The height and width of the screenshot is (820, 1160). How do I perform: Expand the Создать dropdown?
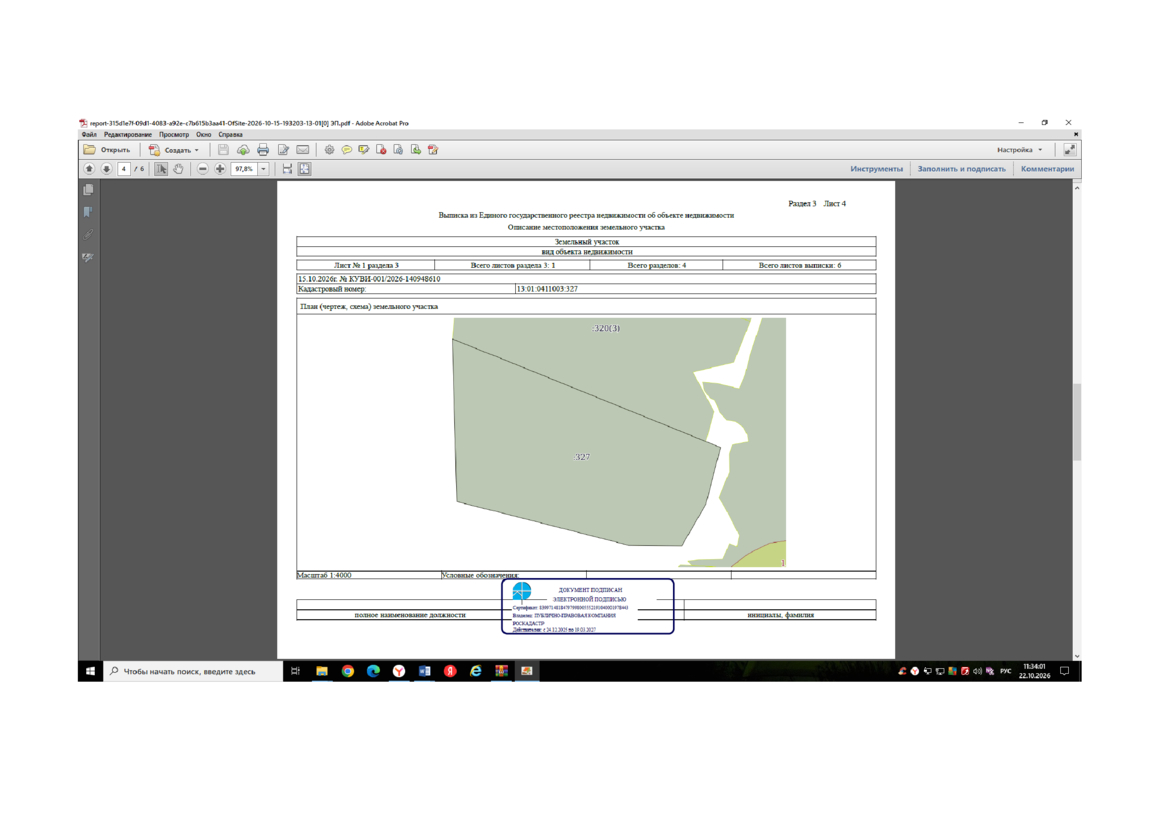(175, 149)
